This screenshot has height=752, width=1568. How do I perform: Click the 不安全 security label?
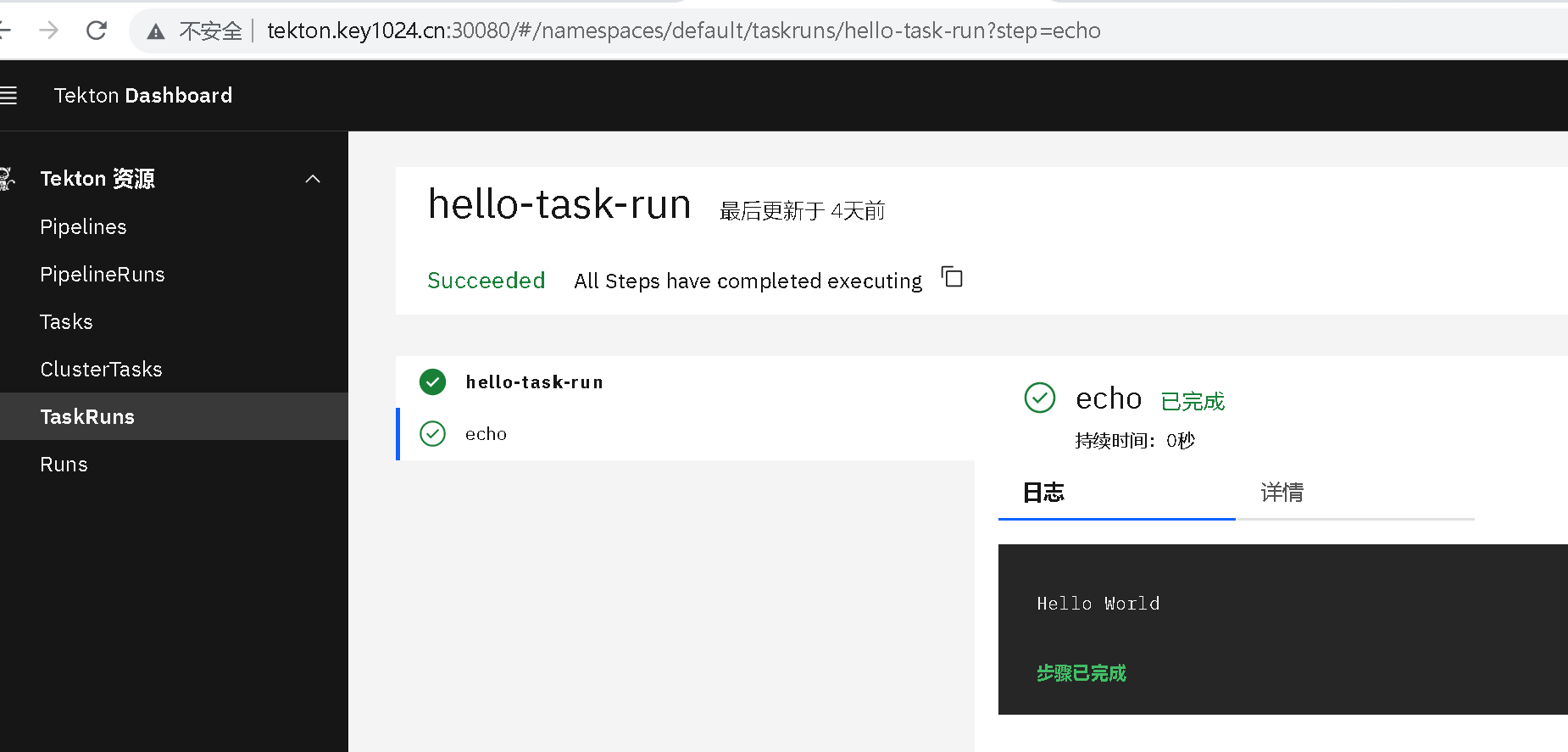click(x=210, y=31)
